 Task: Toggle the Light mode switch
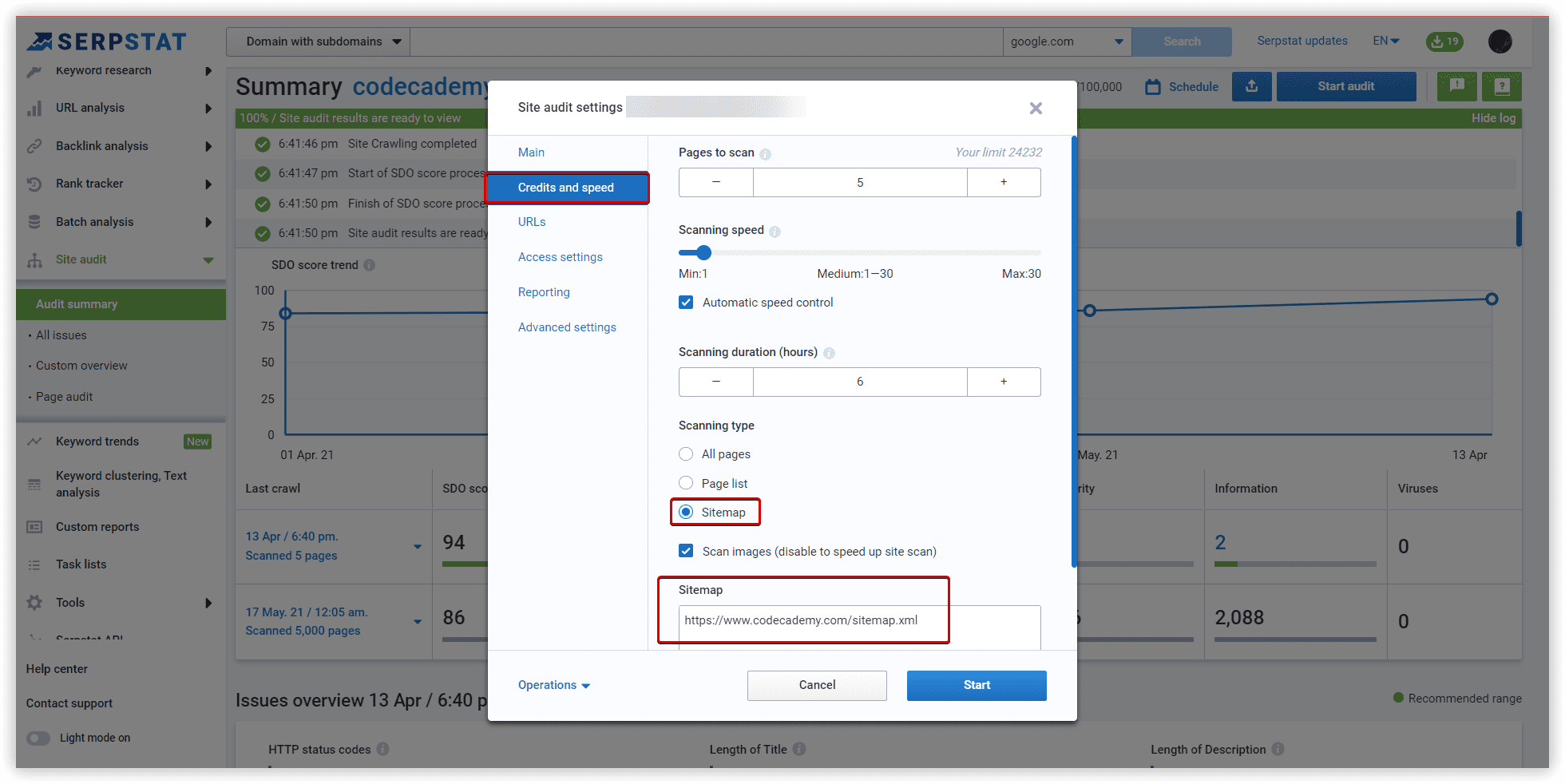point(38,738)
